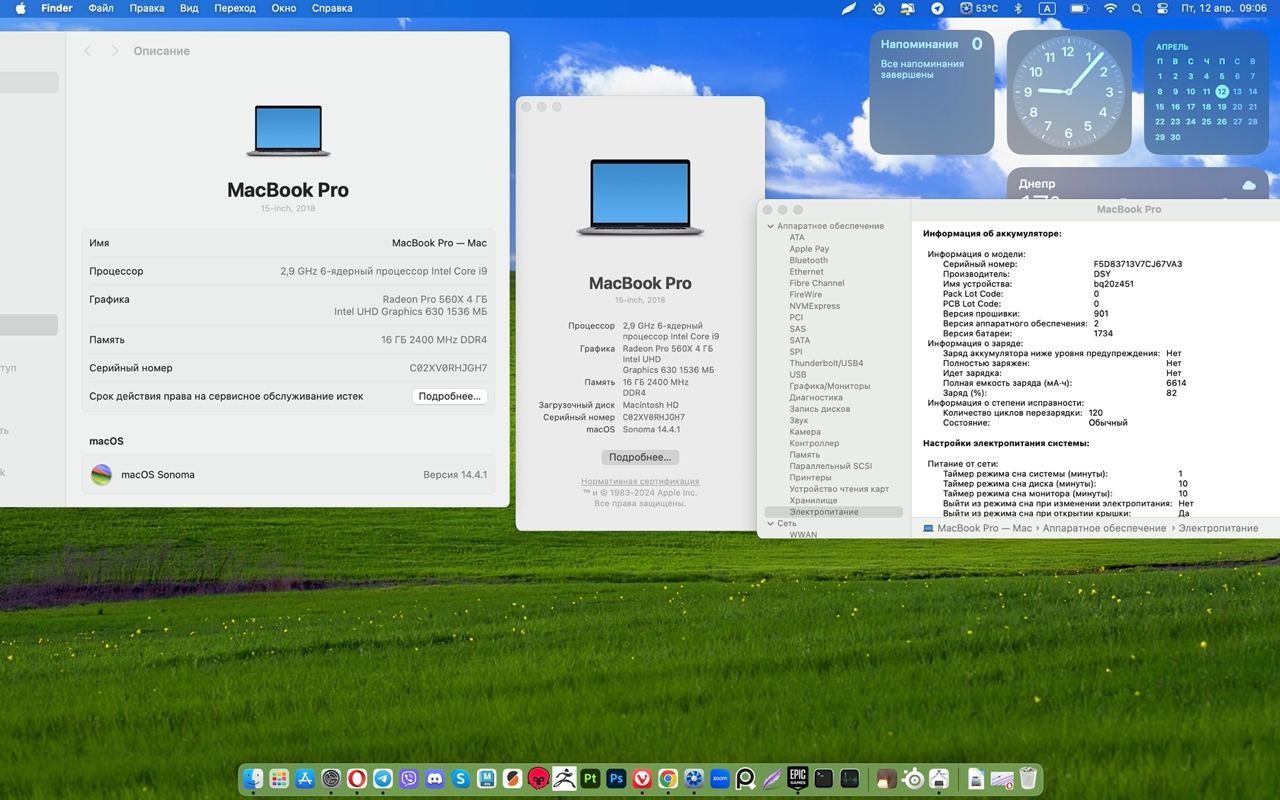Select Bluetooth in hardware list

pos(808,260)
